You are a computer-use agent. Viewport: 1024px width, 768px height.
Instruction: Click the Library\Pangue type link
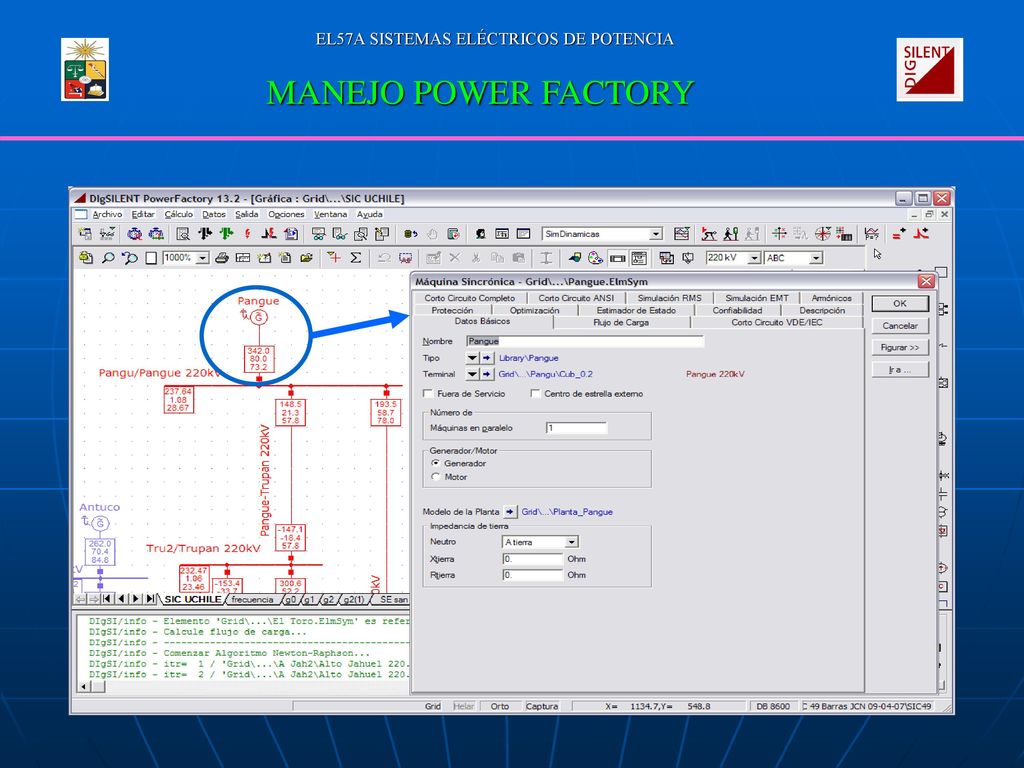[x=529, y=358]
